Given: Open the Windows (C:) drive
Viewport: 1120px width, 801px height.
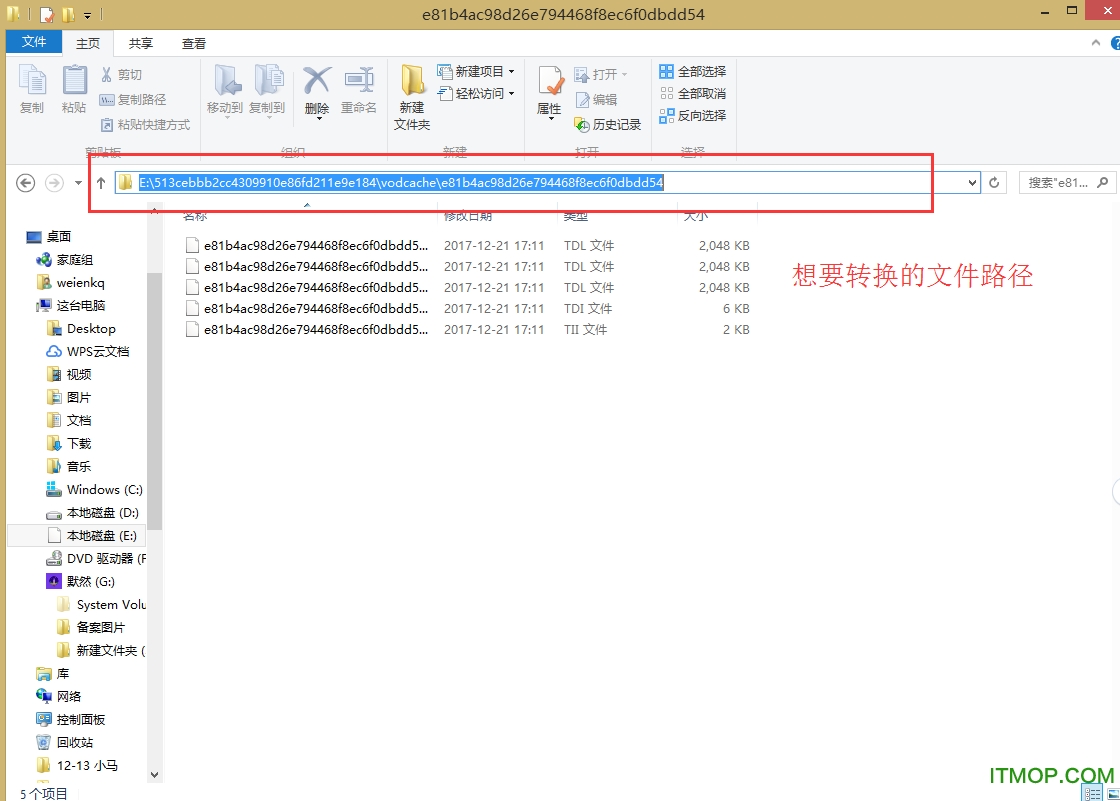Looking at the screenshot, I should click(94, 489).
